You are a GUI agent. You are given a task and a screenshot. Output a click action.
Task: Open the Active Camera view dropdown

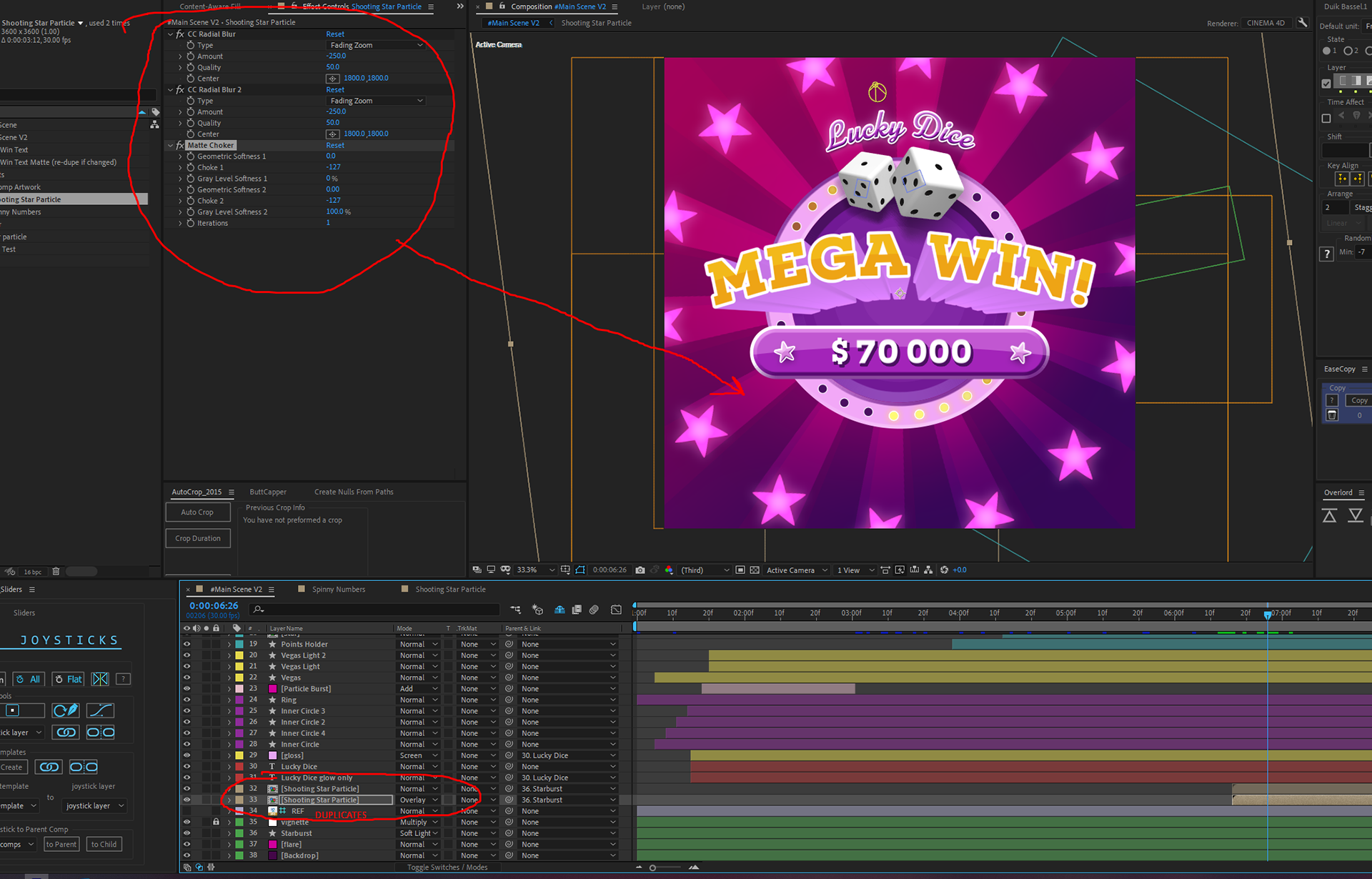(796, 570)
